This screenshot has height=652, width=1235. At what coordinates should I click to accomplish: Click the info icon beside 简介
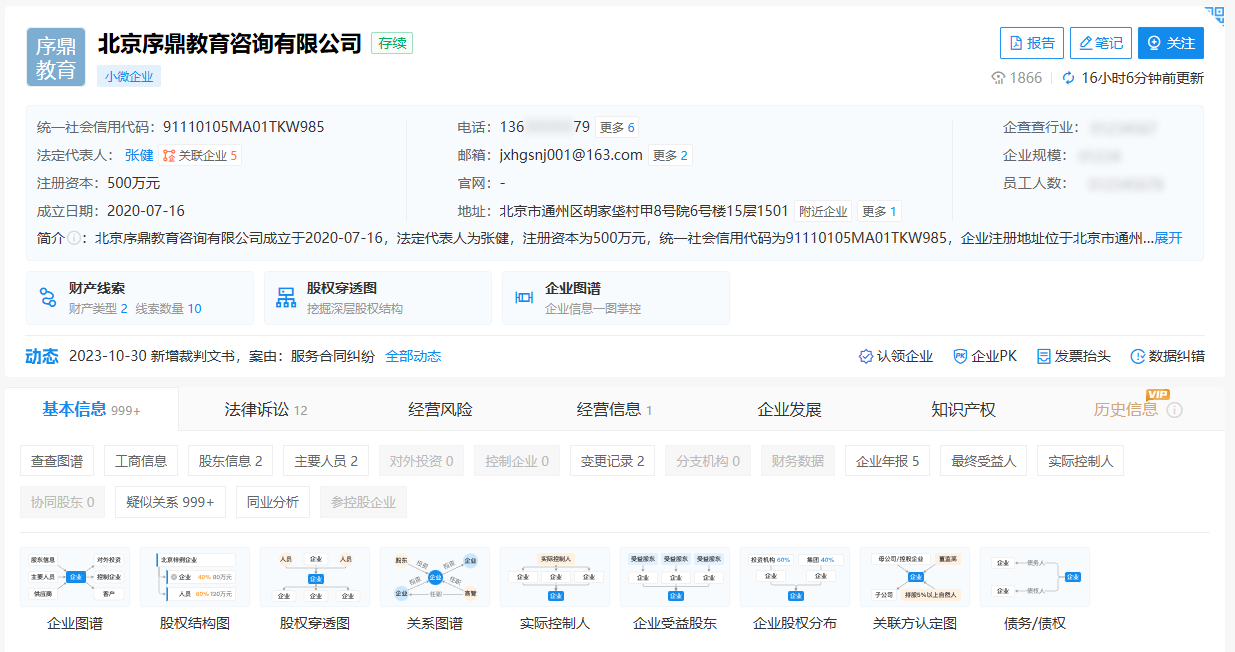click(x=73, y=238)
